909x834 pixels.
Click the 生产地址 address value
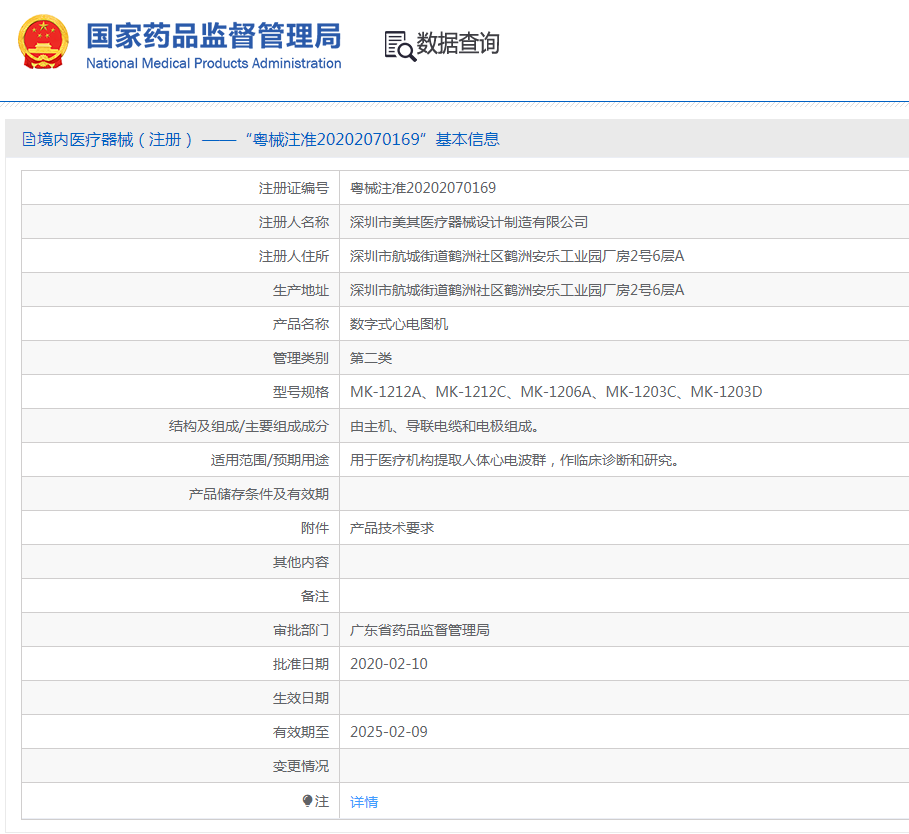point(517,290)
